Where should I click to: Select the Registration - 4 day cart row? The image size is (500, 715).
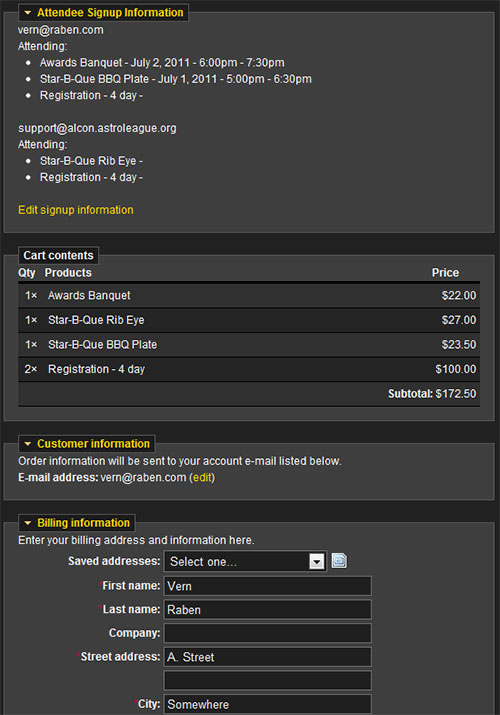tap(249, 369)
